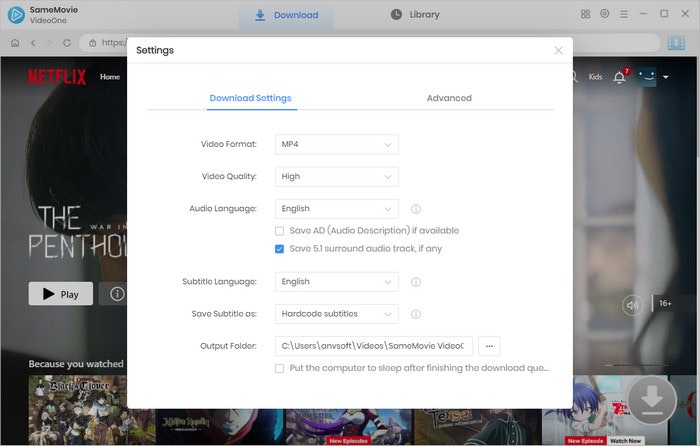Enable Save AD (Audio Description) checkbox
Image resolution: width=700 pixels, height=446 pixels.
pos(279,231)
